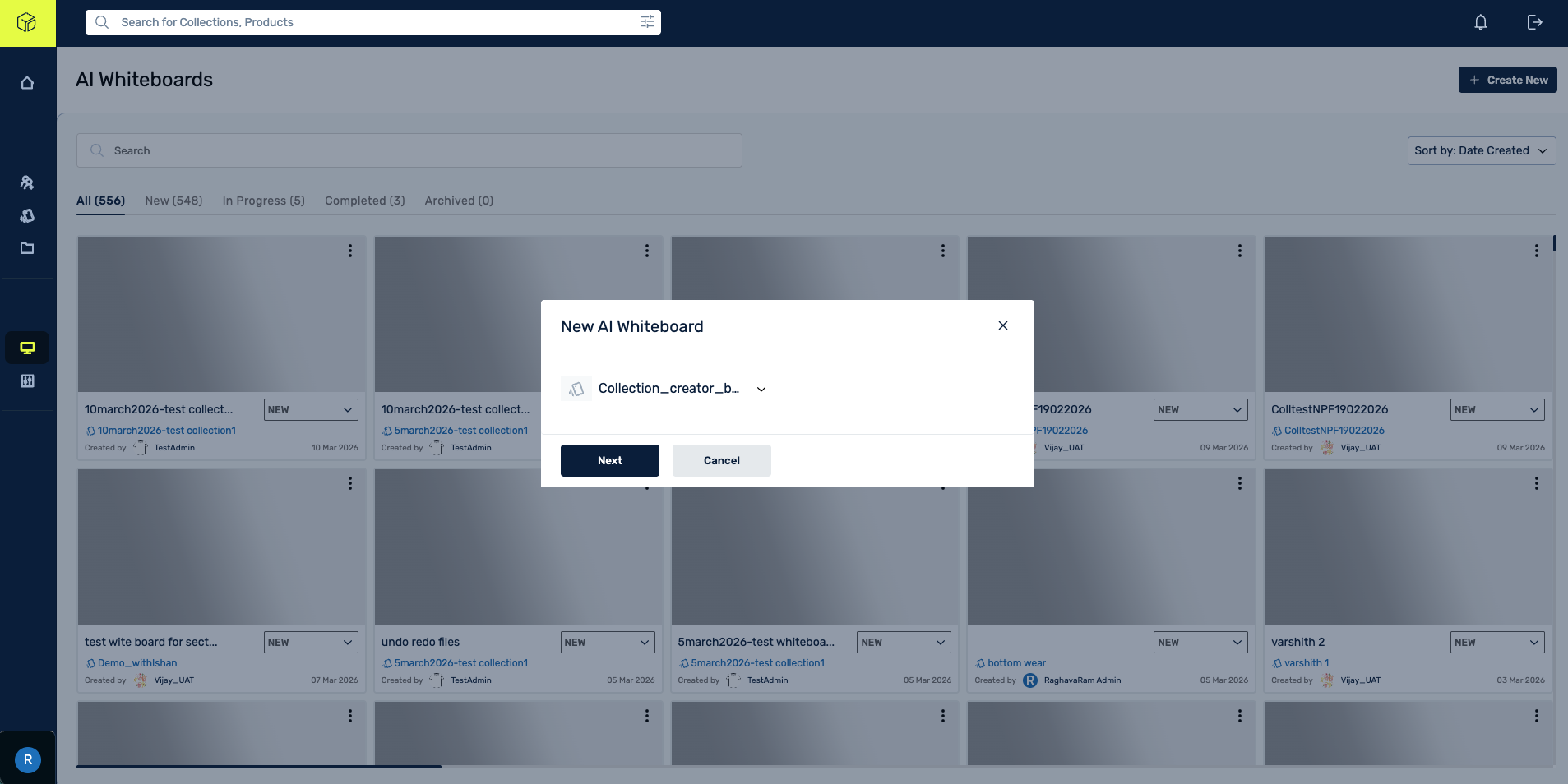Open Sort by: Date Created dropdown
Screen dimensions: 1568x784
[x=1481, y=150]
